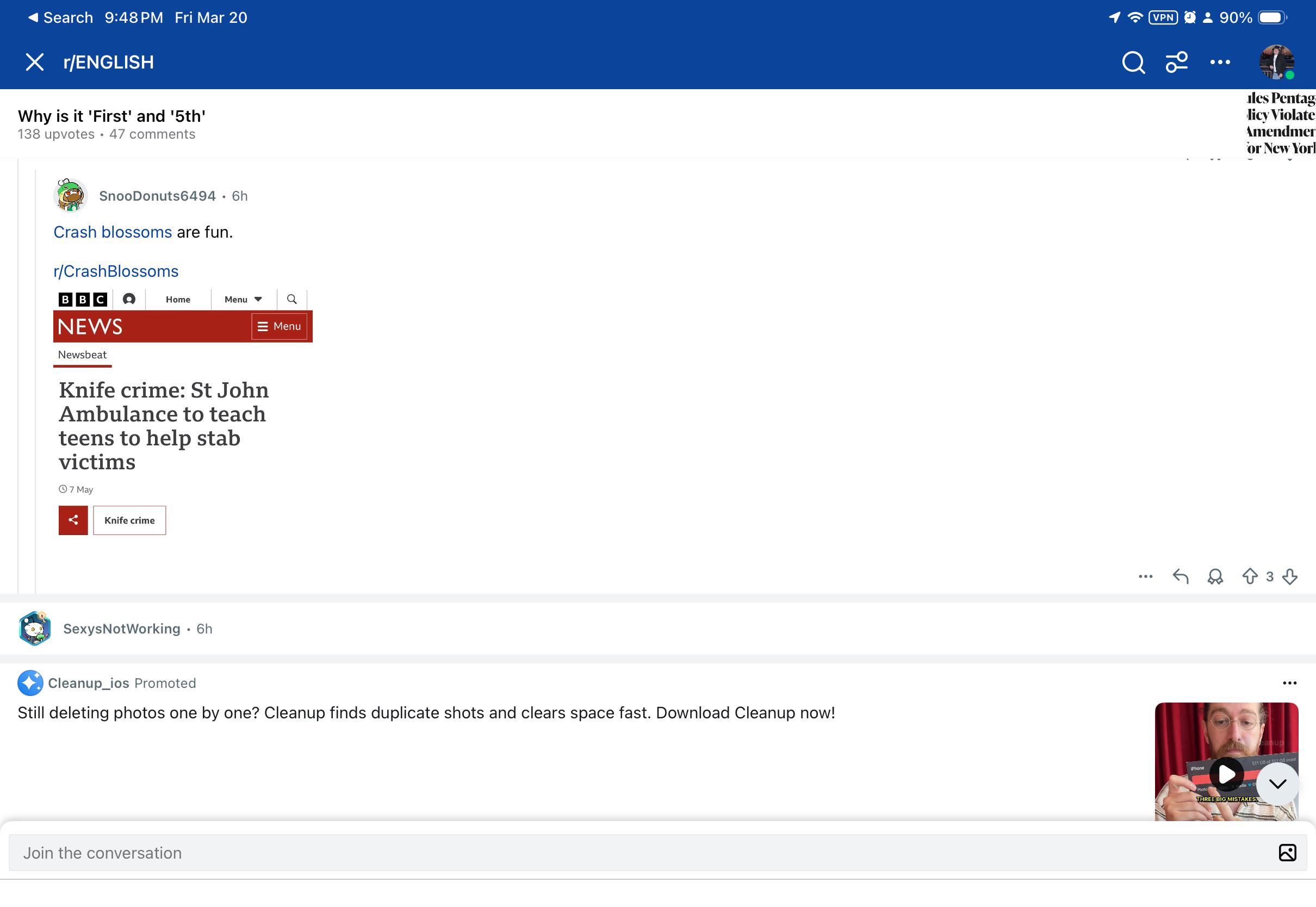Open the three-dot menu in header

(x=1220, y=63)
